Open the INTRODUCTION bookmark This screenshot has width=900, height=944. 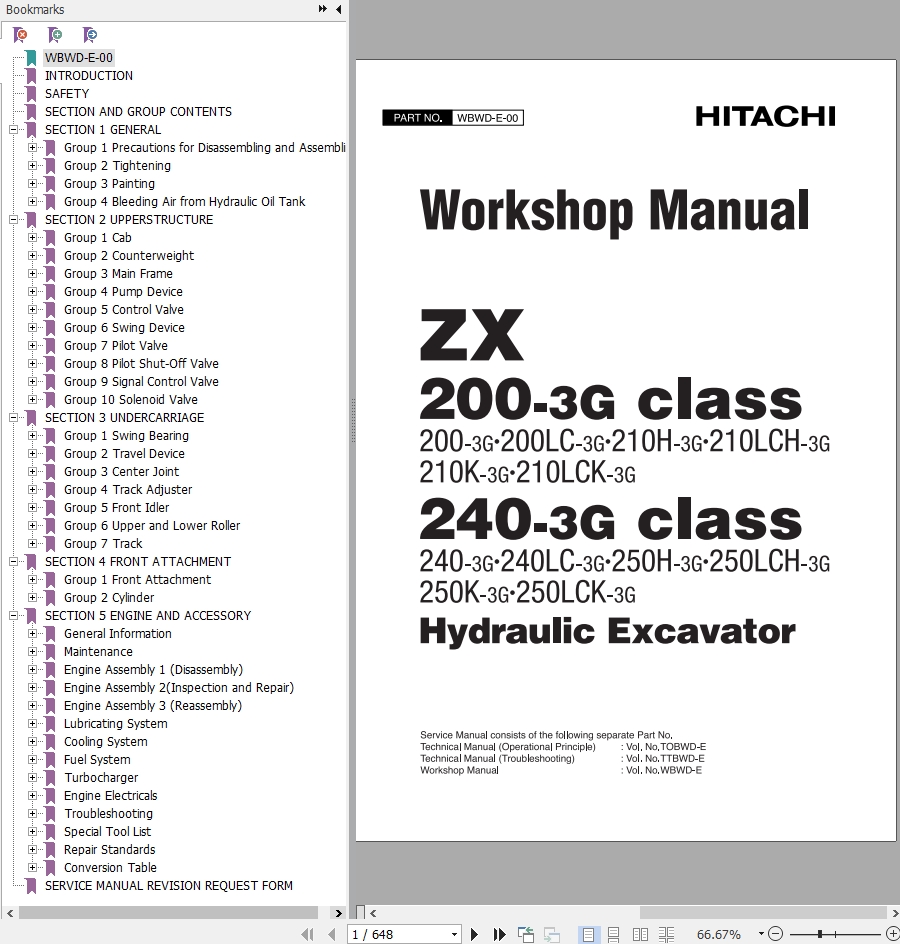point(89,76)
